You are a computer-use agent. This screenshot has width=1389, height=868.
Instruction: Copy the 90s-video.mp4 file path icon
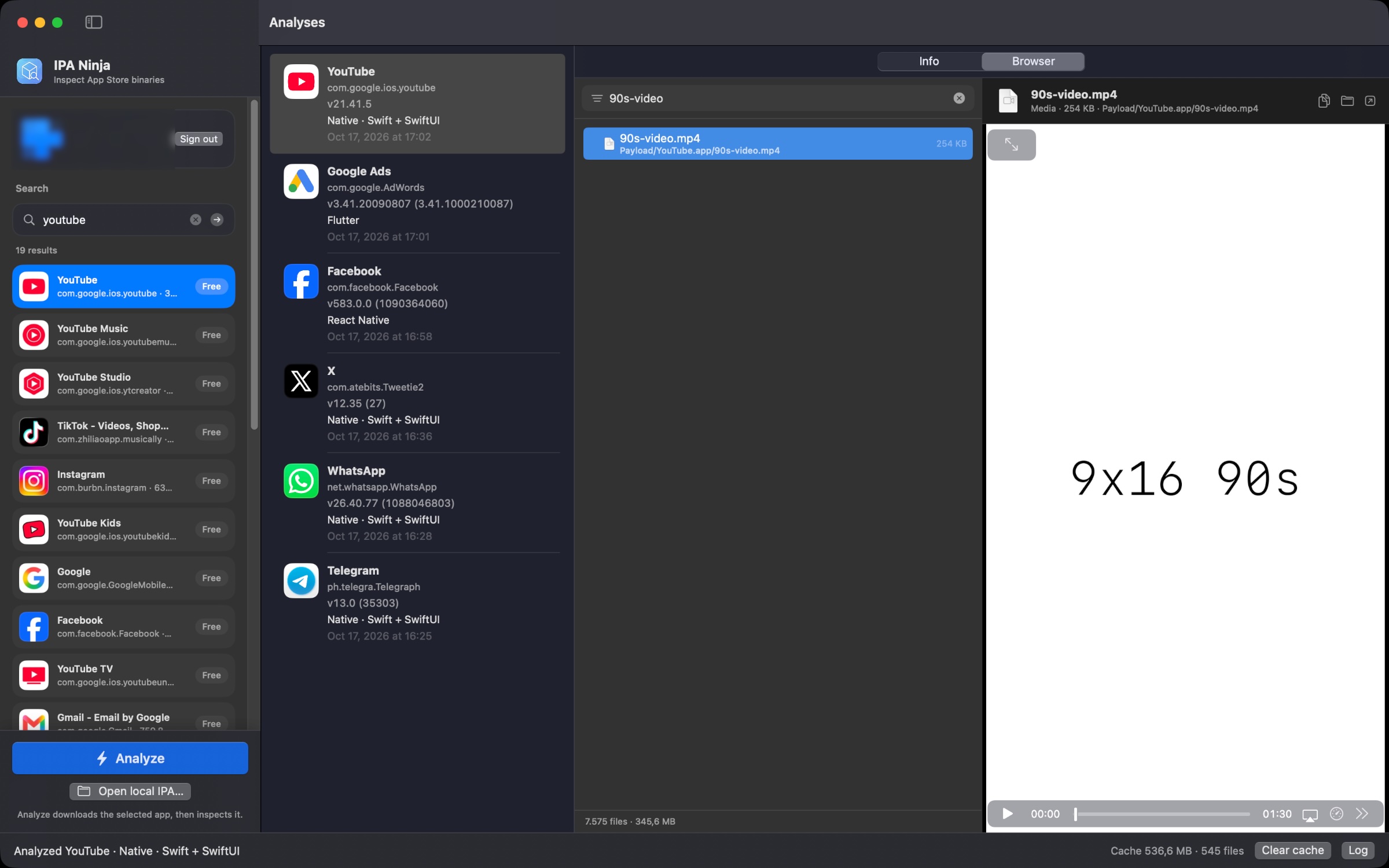[x=1324, y=101]
